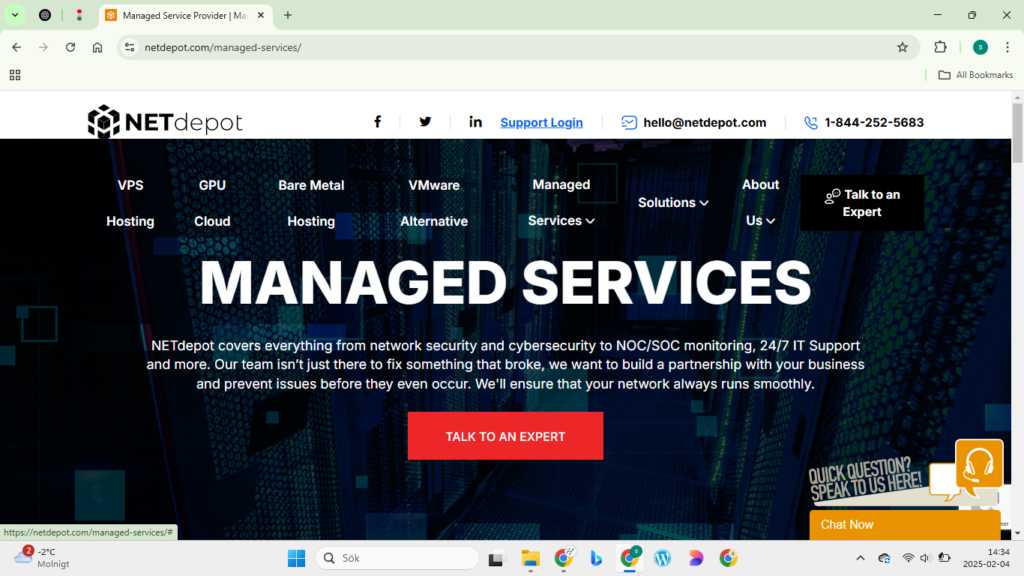Click the headset live chat icon
This screenshot has width=1024, height=576.
click(x=978, y=464)
